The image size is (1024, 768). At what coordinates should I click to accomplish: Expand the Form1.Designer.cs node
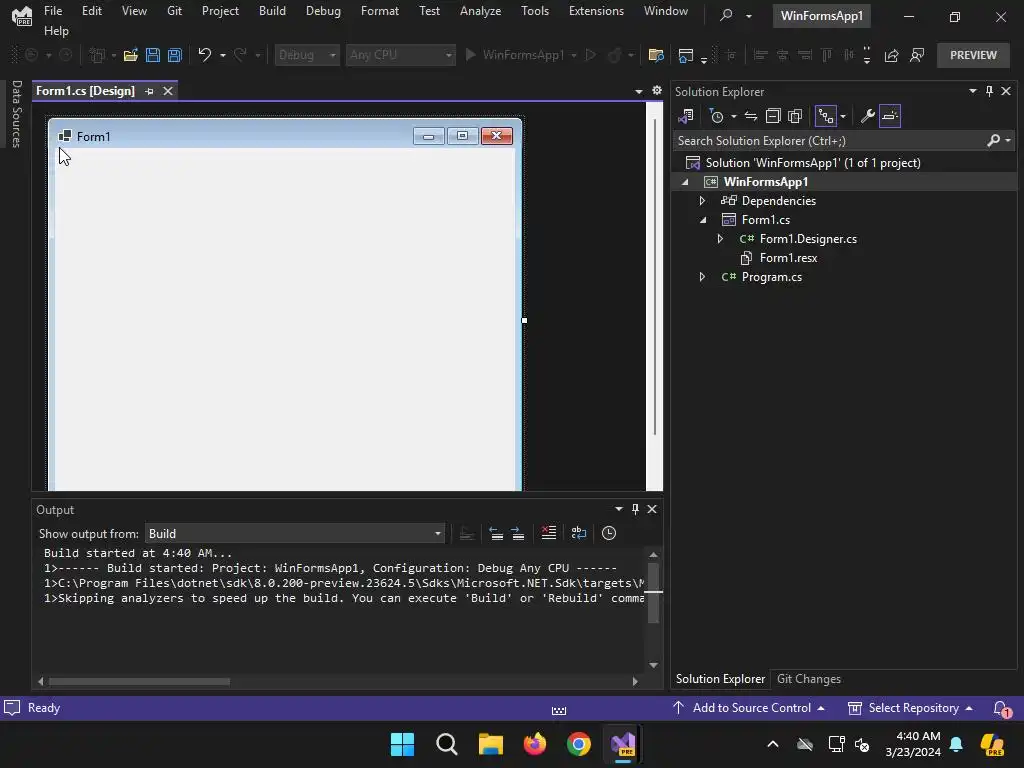pos(720,239)
